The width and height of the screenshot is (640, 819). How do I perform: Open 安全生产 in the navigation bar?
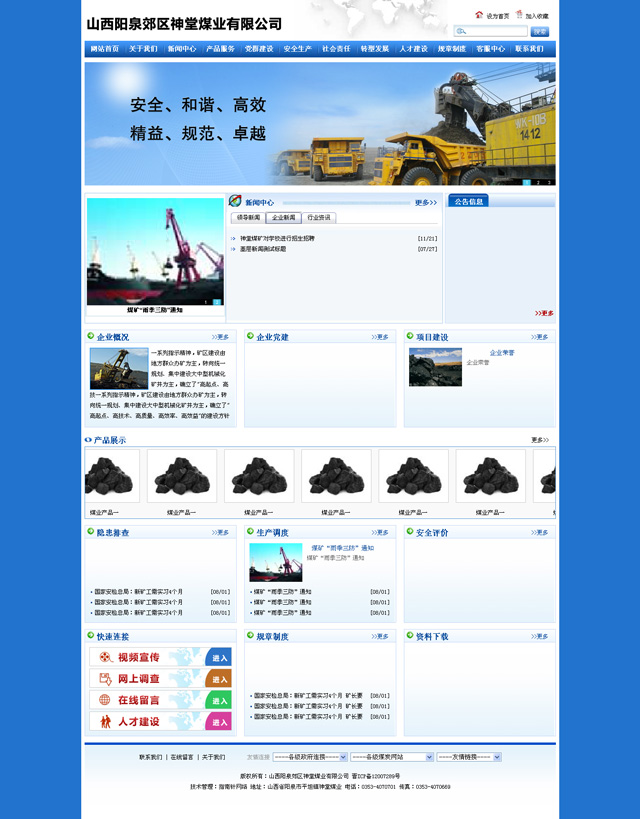[x=297, y=48]
